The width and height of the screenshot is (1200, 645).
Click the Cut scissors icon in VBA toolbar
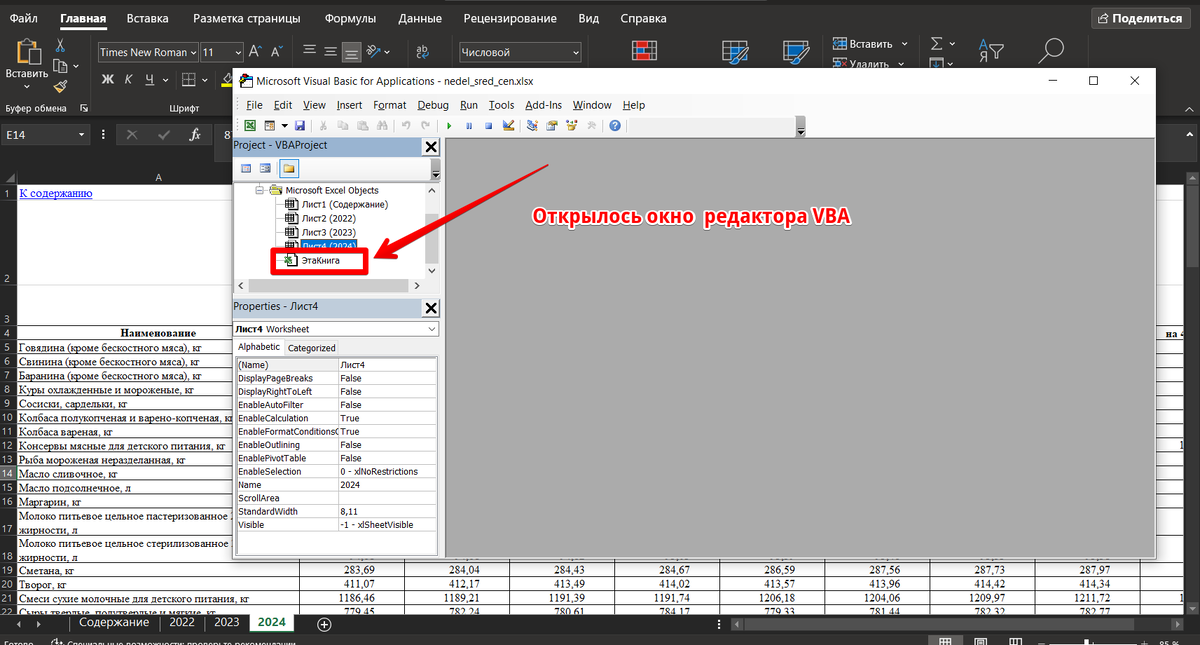323,126
